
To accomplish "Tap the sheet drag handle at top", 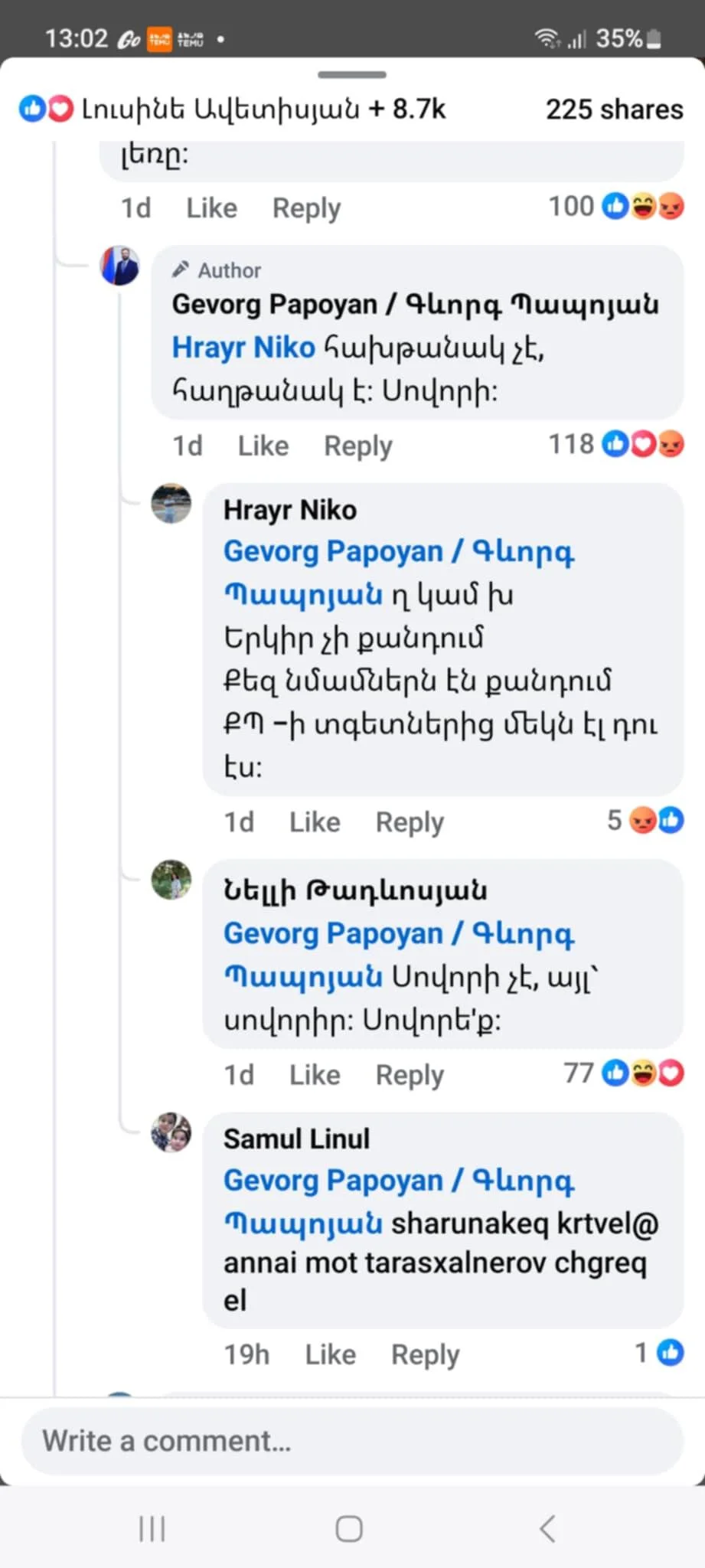I will coord(352,75).
